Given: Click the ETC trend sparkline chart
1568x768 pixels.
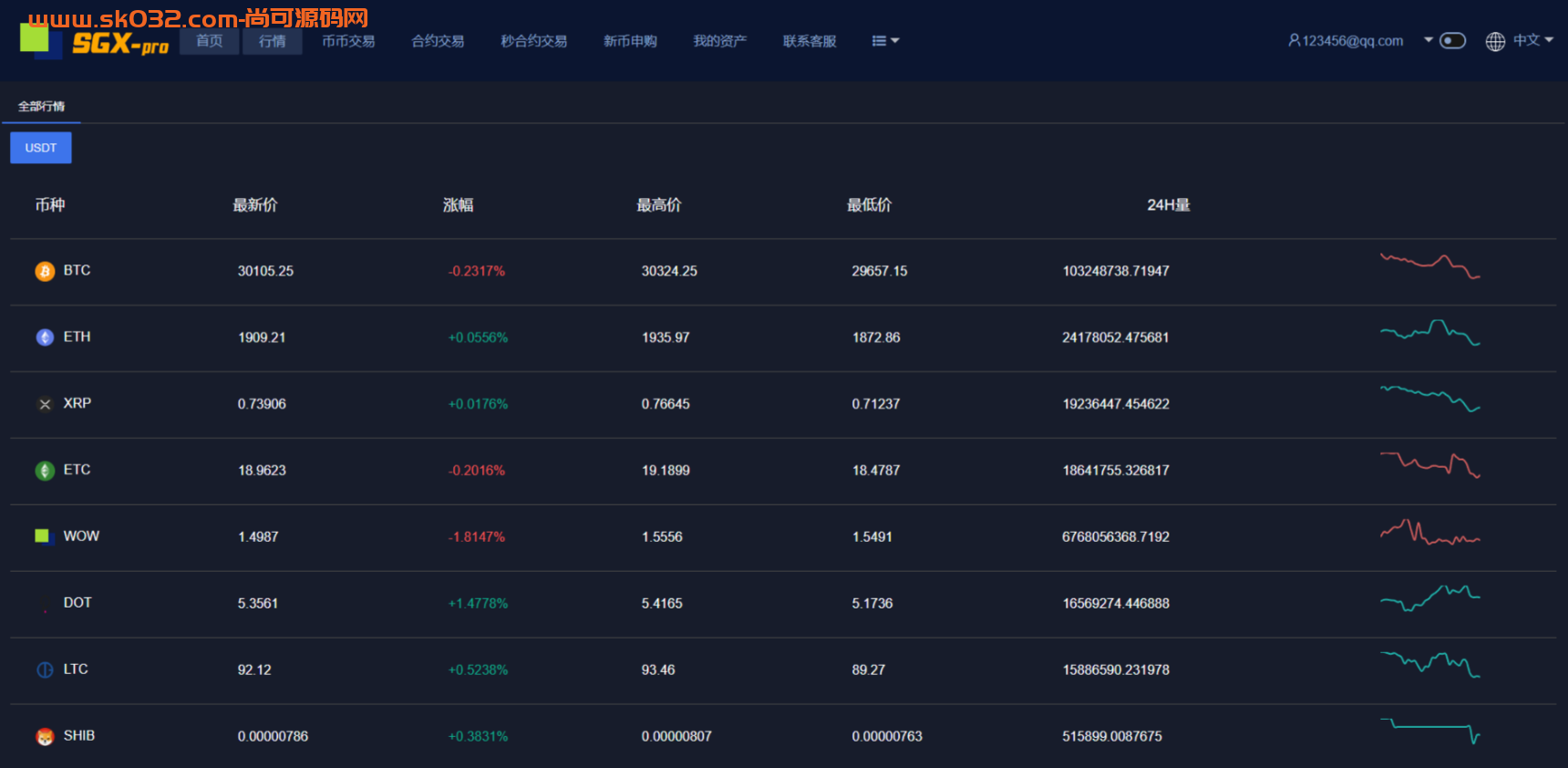Looking at the screenshot, I should [x=1430, y=465].
